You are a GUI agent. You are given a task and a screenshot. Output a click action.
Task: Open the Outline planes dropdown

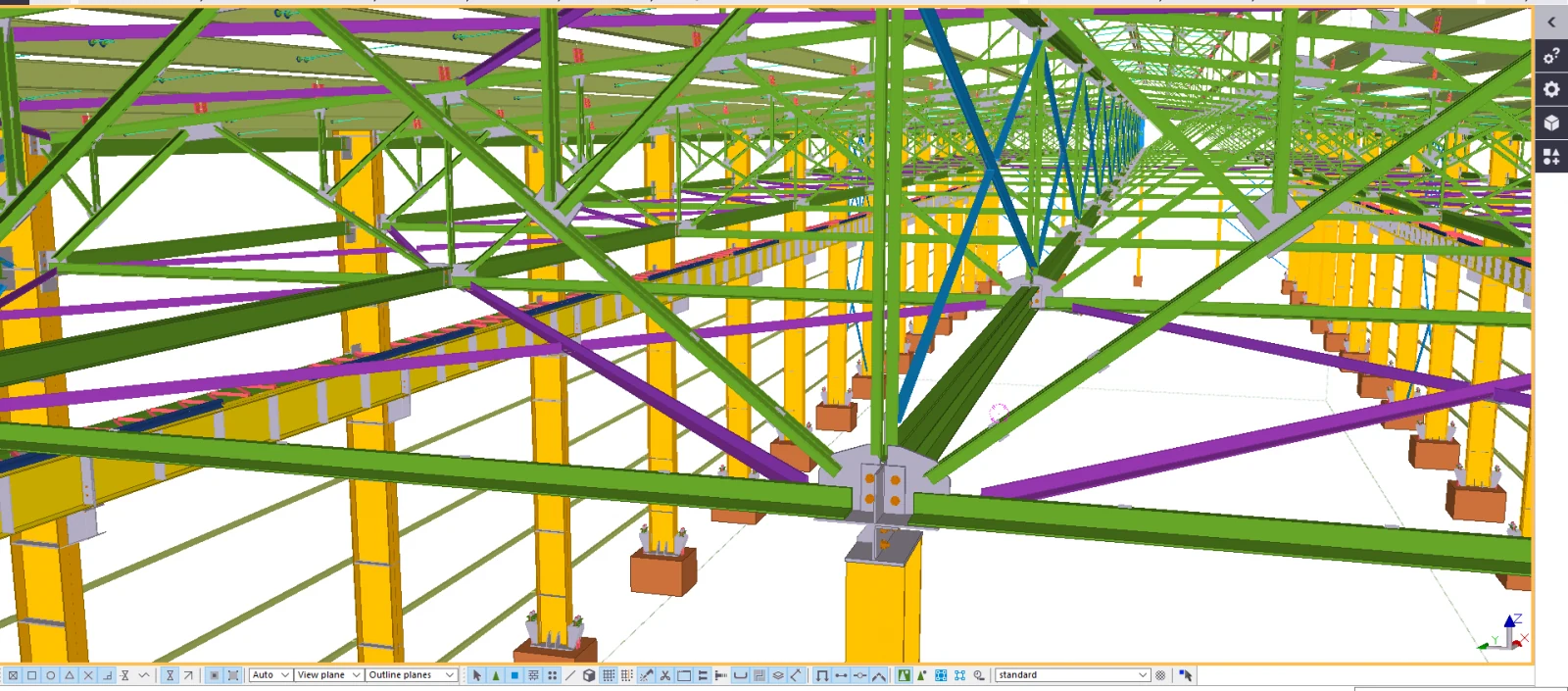pos(412,675)
